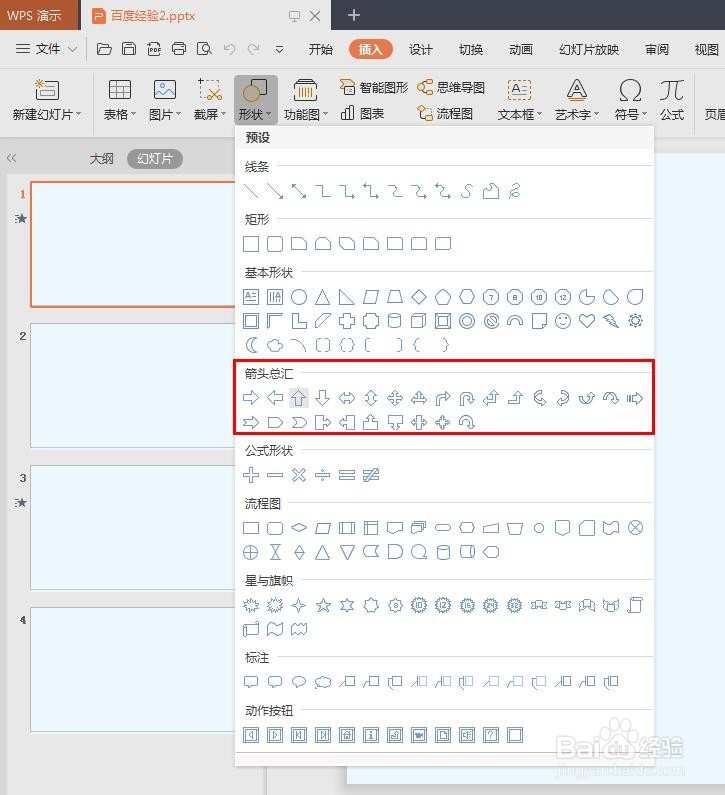The width and height of the screenshot is (725, 795).
Task: Insert 智能图形 smart graphic
Action: click(x=374, y=87)
